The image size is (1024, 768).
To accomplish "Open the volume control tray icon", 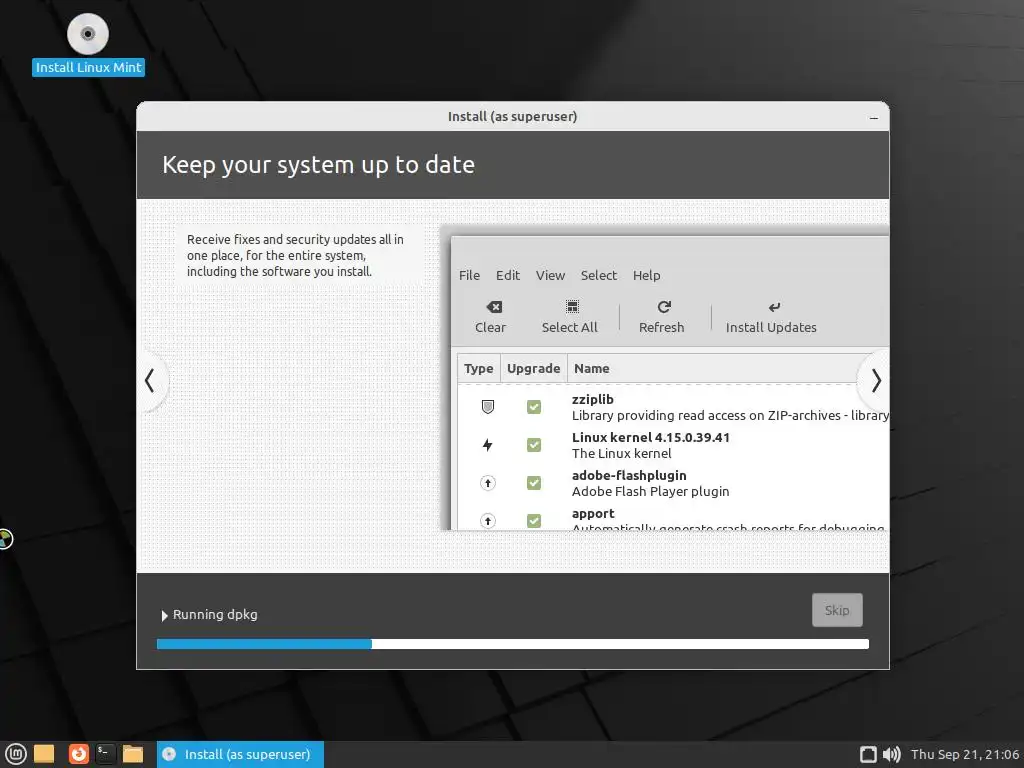I will click(x=891, y=754).
